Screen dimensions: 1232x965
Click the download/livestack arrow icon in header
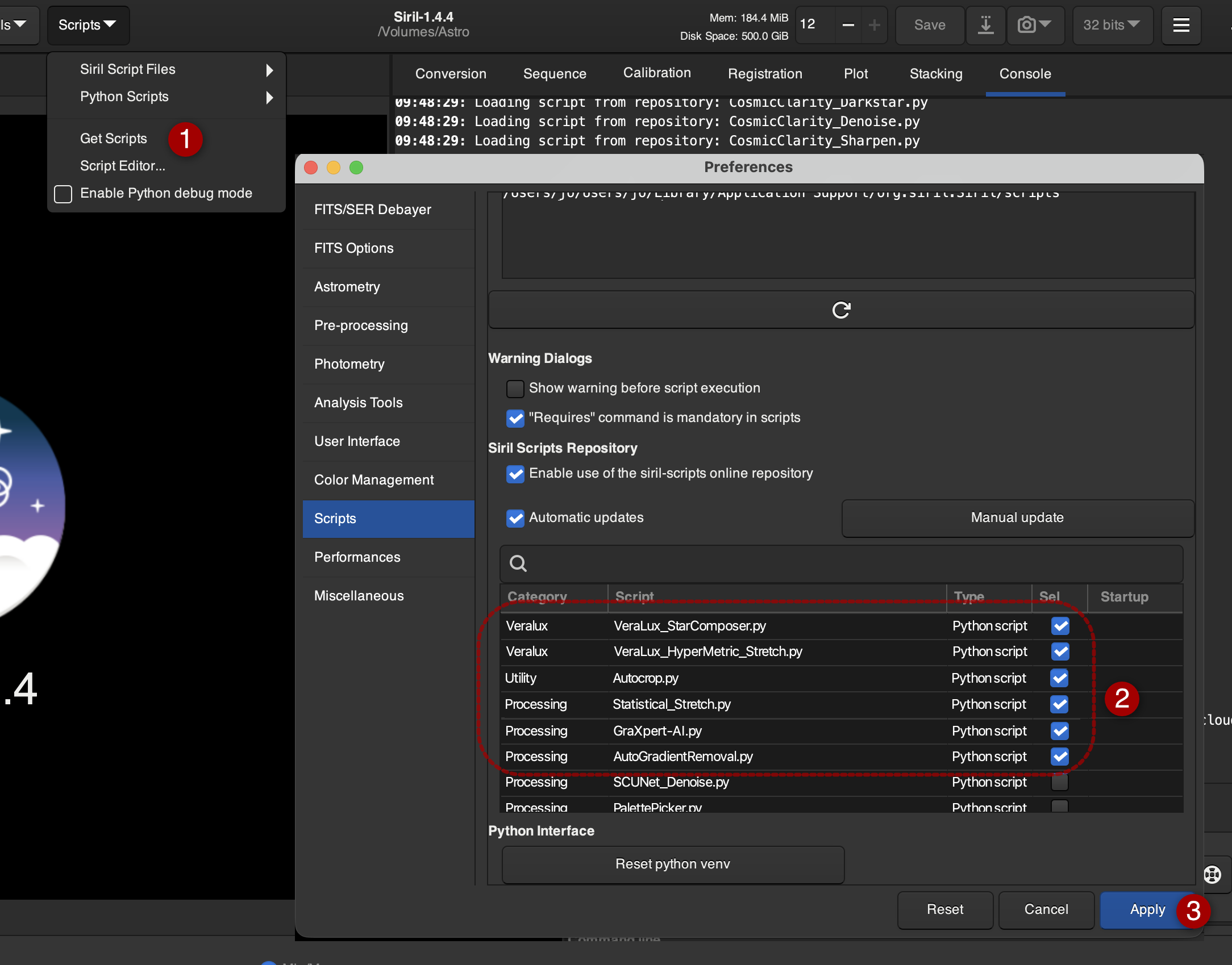[985, 25]
